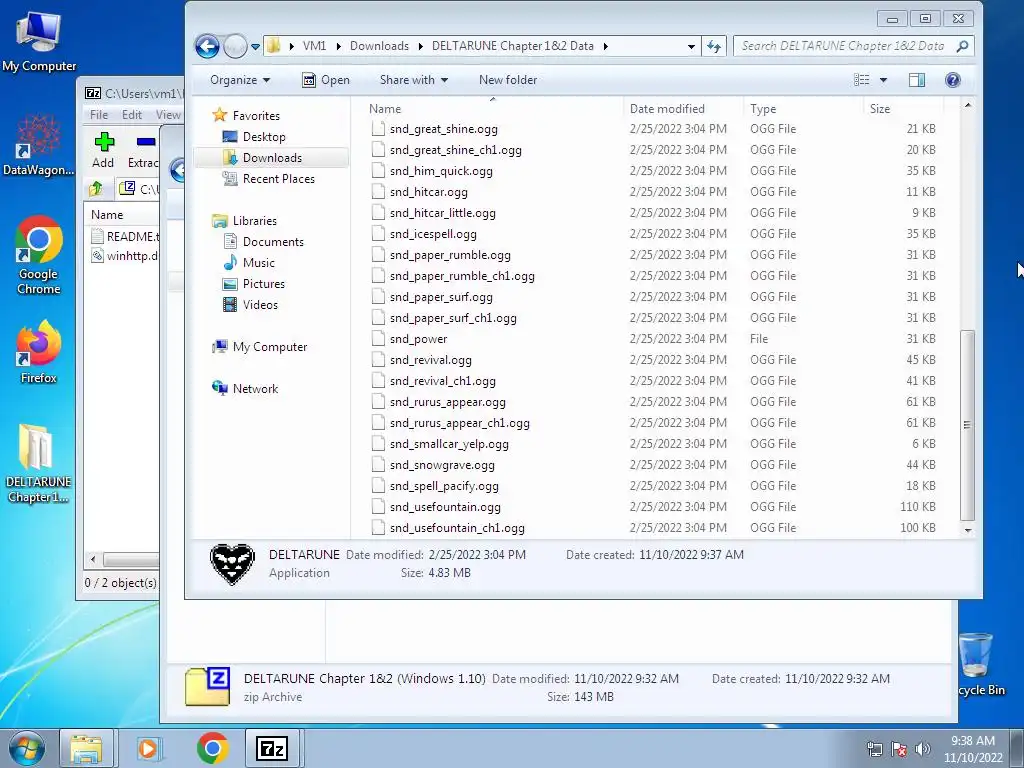Open the Organize menu

click(x=240, y=80)
